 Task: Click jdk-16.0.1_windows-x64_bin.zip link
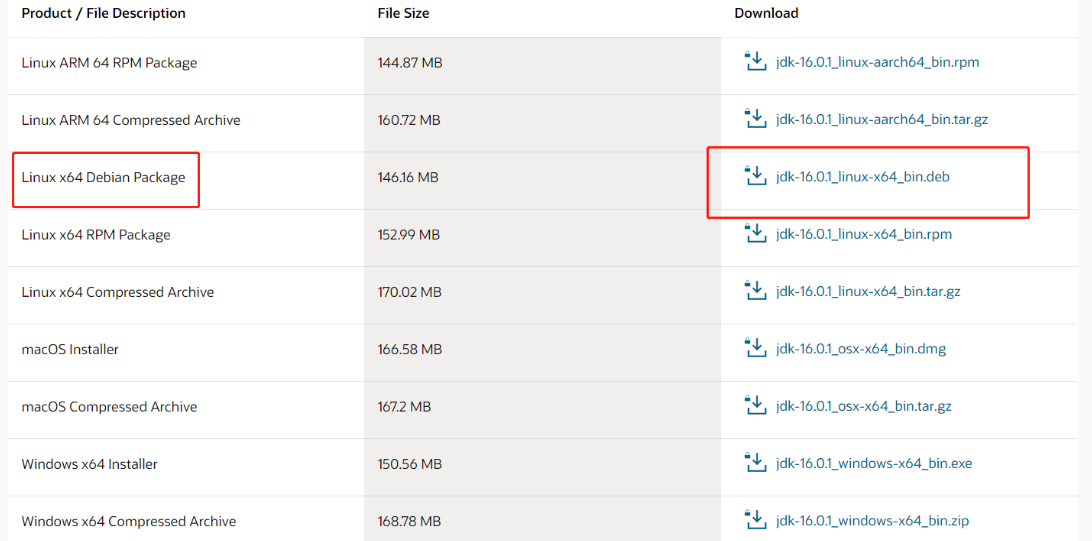pos(872,520)
